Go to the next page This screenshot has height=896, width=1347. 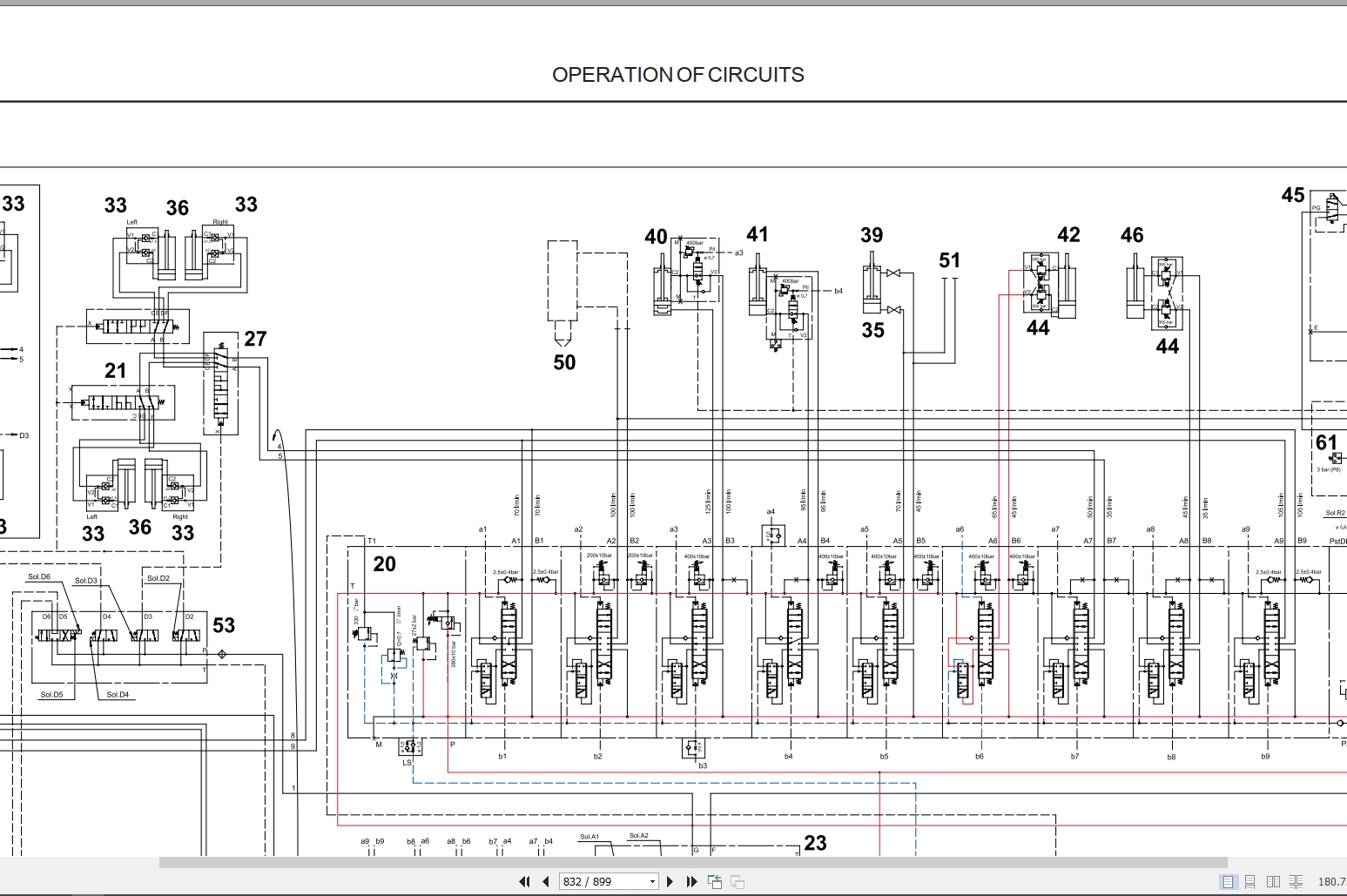tap(670, 881)
